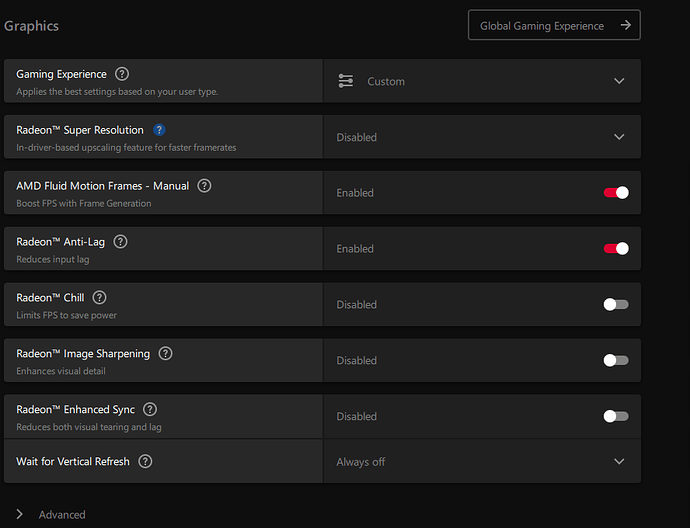Screen dimensions: 690x528
Task: Click help icon beside Radeon Image Sharpening
Action: [x=165, y=353]
